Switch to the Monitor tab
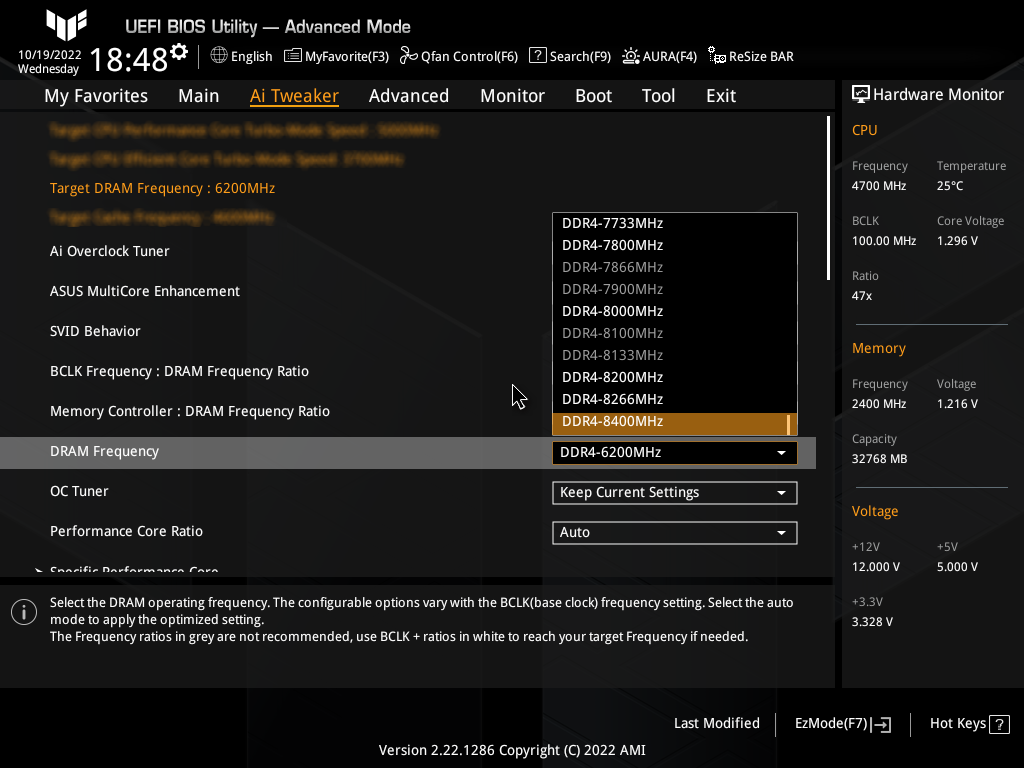Viewport: 1024px width, 768px height. point(512,95)
